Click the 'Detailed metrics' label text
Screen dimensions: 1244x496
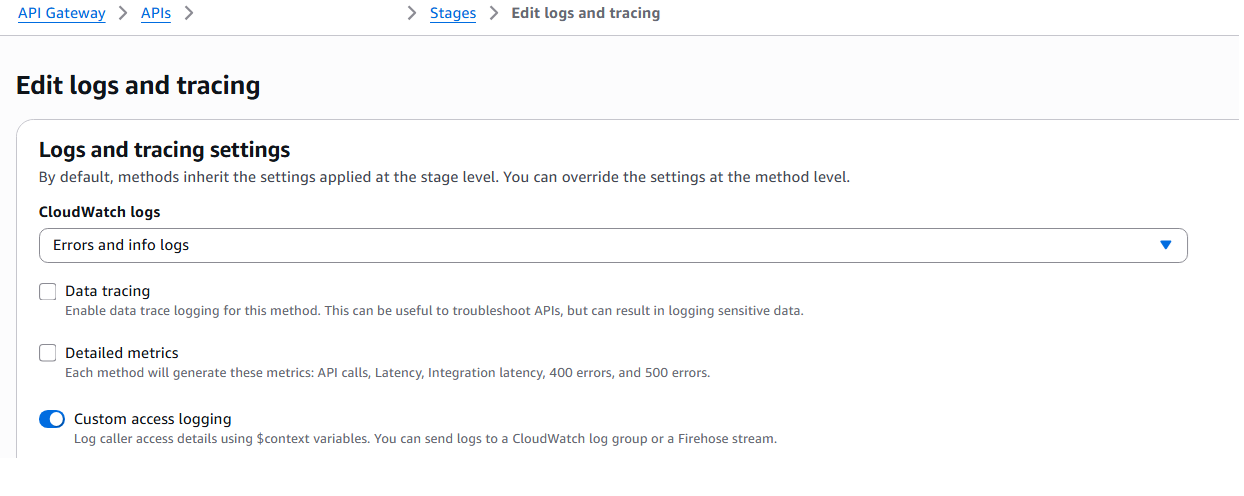(121, 353)
